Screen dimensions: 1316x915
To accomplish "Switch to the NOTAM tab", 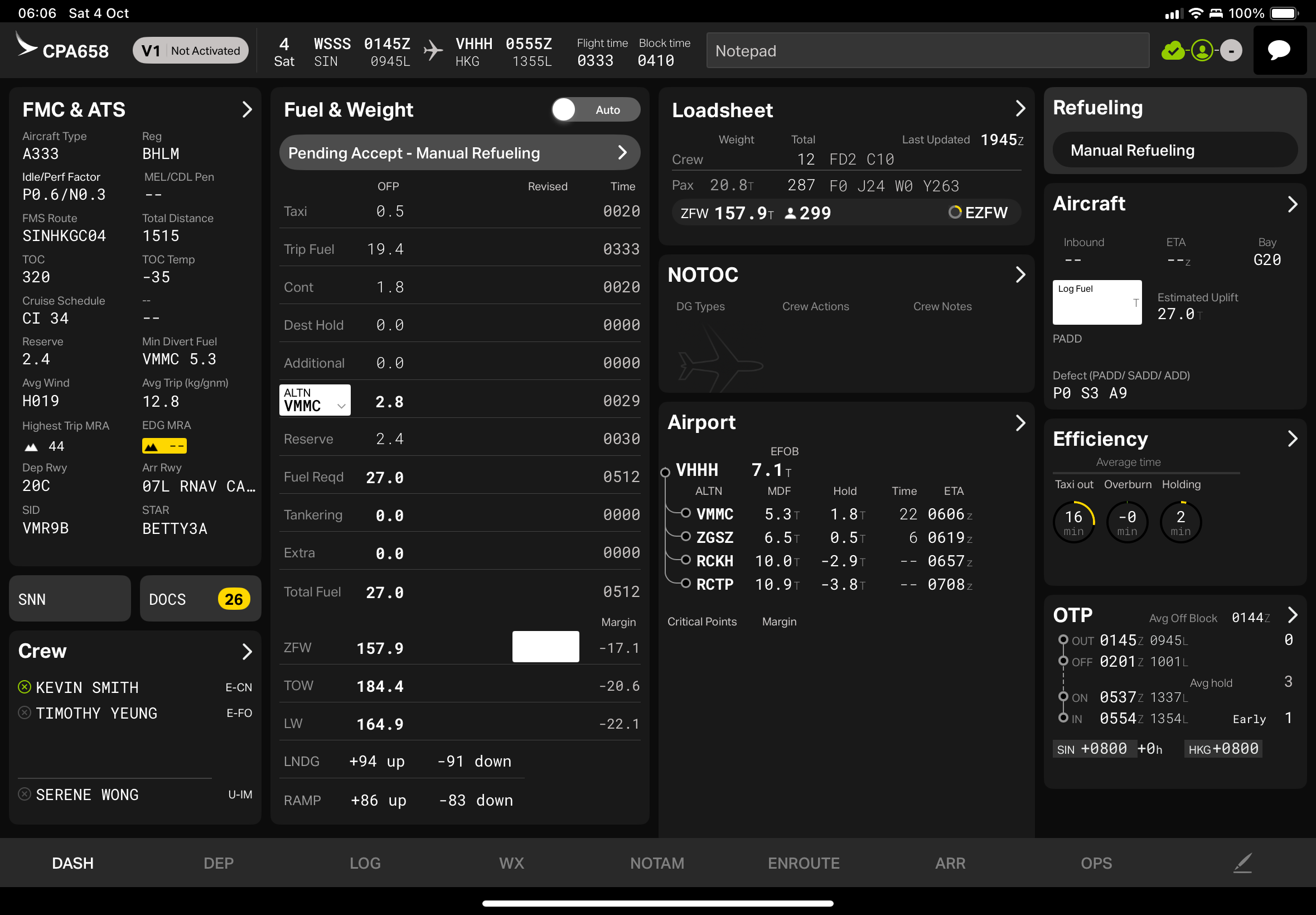I will pos(657,863).
